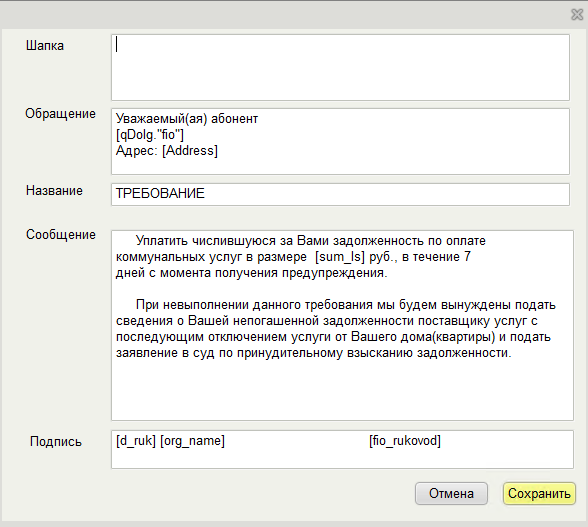Click inside the Обращение text area
588x527 pixels.
coord(340,141)
